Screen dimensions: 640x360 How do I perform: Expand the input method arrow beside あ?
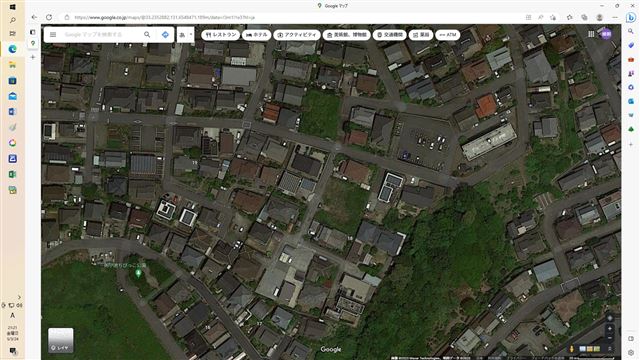point(191,35)
